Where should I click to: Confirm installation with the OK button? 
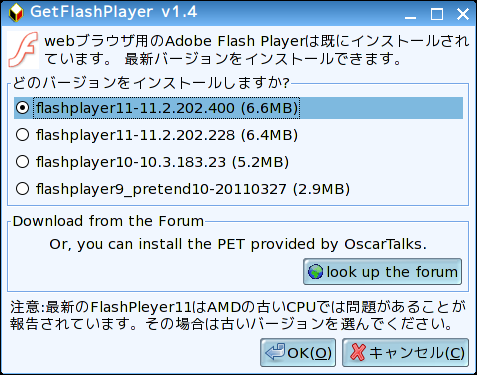point(298,352)
